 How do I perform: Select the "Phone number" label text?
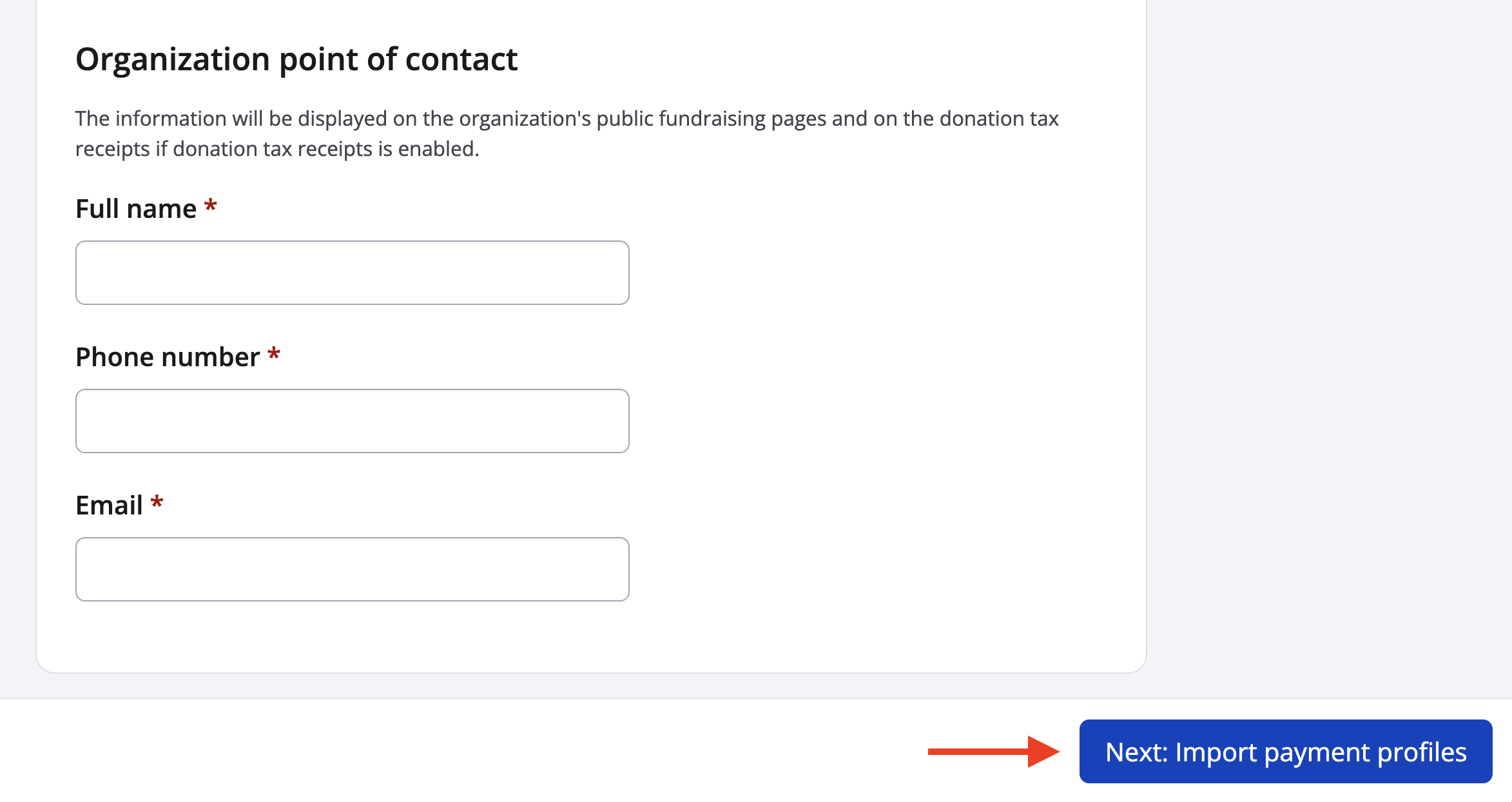click(x=168, y=357)
